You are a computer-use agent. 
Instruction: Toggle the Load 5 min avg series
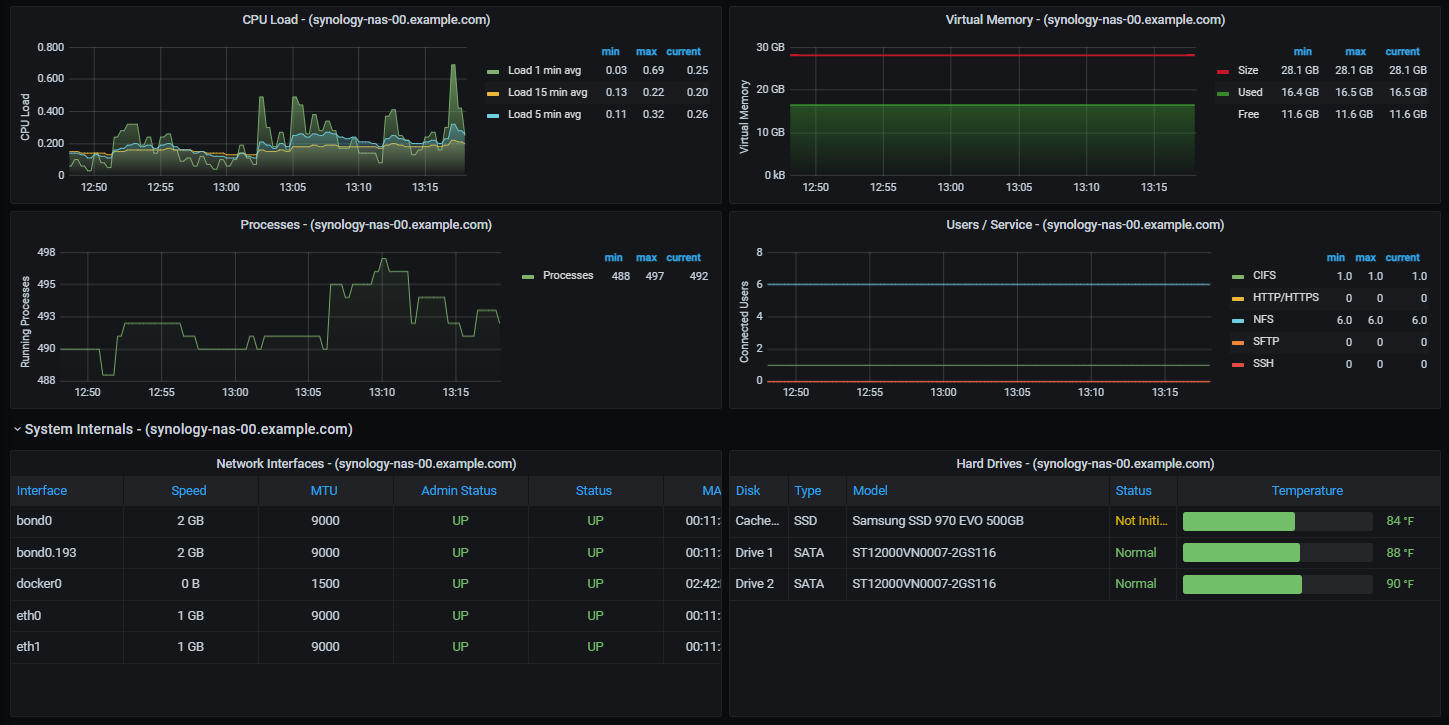tap(544, 115)
